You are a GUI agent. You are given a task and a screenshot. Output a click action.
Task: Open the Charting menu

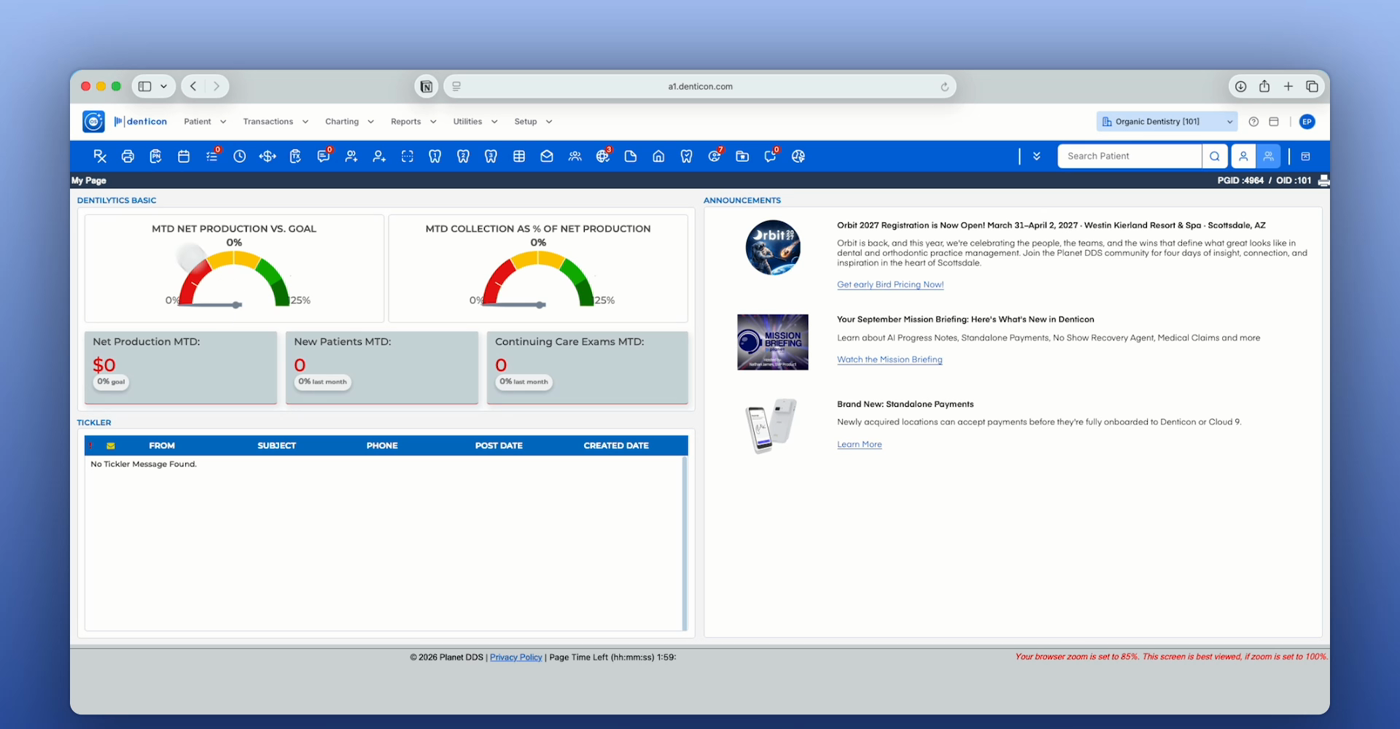coord(349,122)
